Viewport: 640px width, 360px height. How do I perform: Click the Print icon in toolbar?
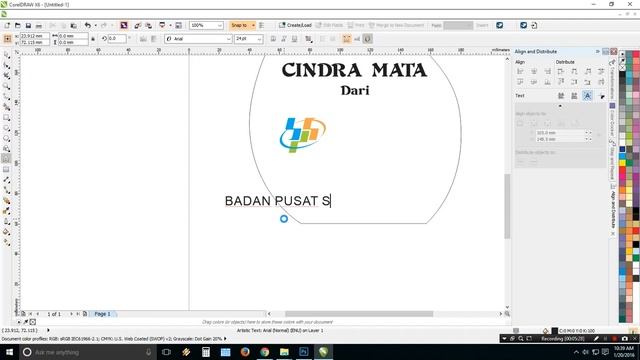39,25
